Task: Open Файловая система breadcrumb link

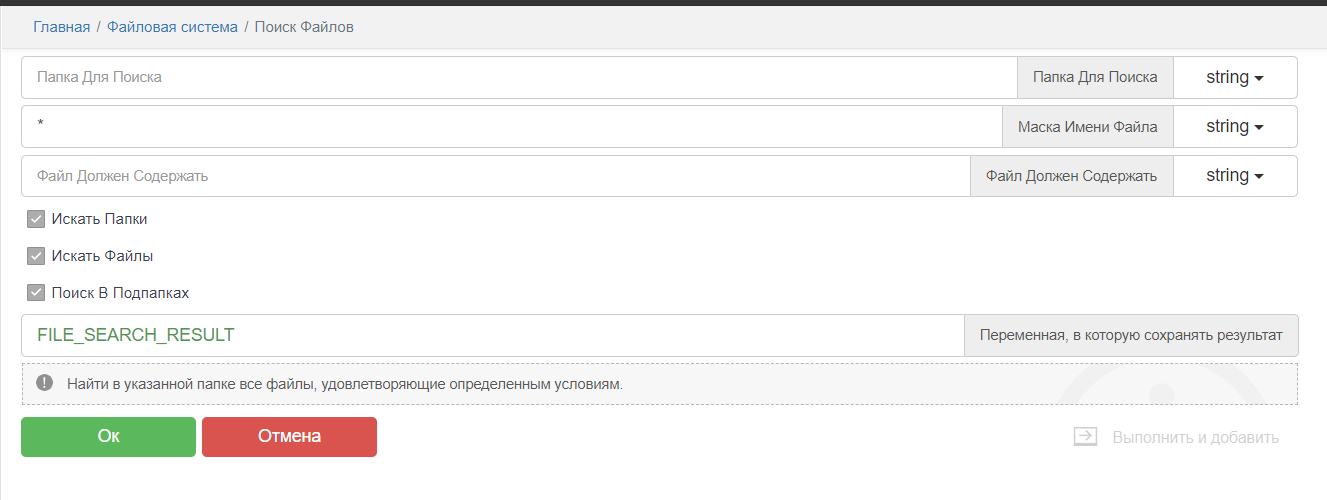Action: (x=172, y=27)
